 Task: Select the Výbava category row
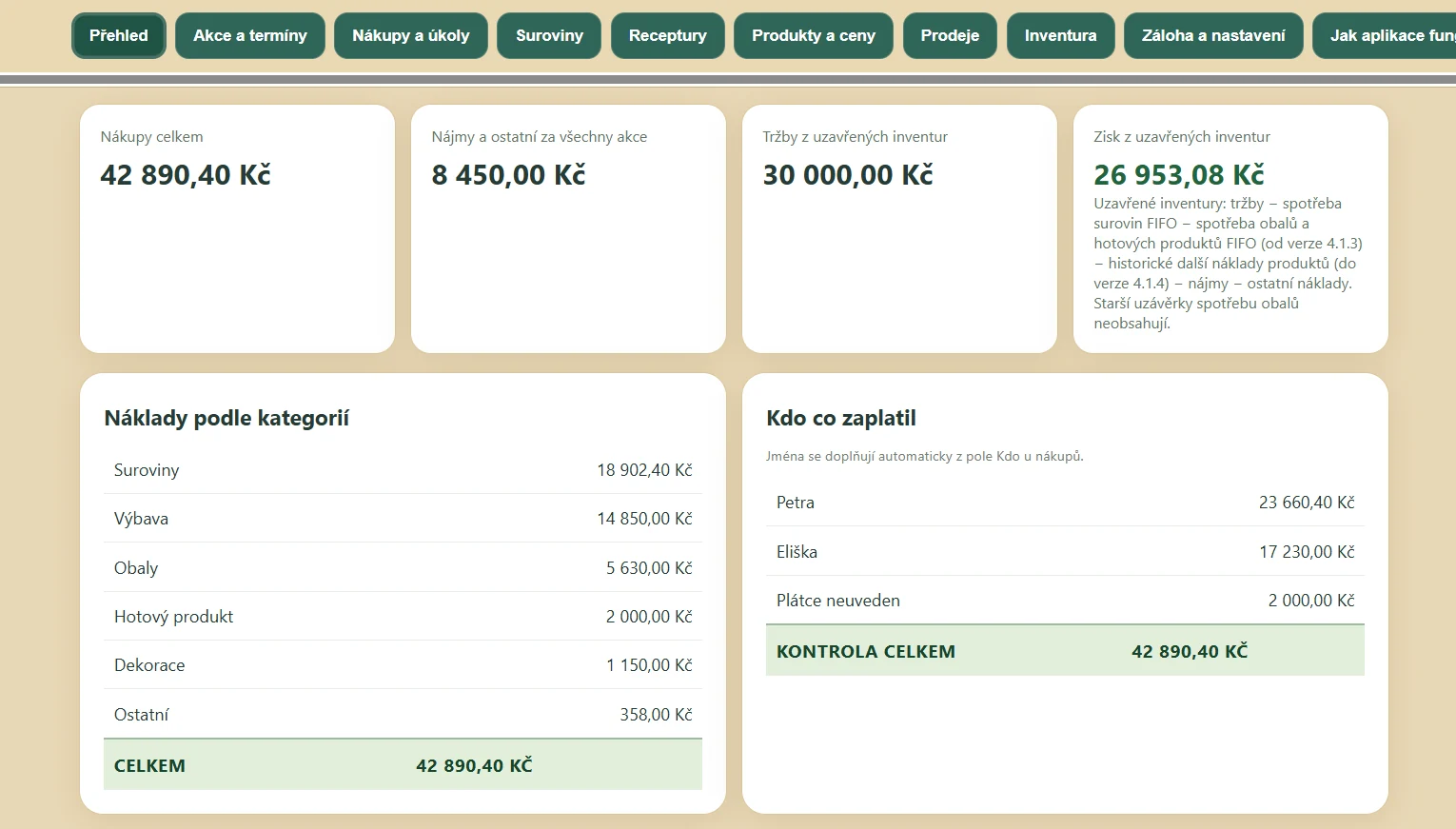[403, 519]
